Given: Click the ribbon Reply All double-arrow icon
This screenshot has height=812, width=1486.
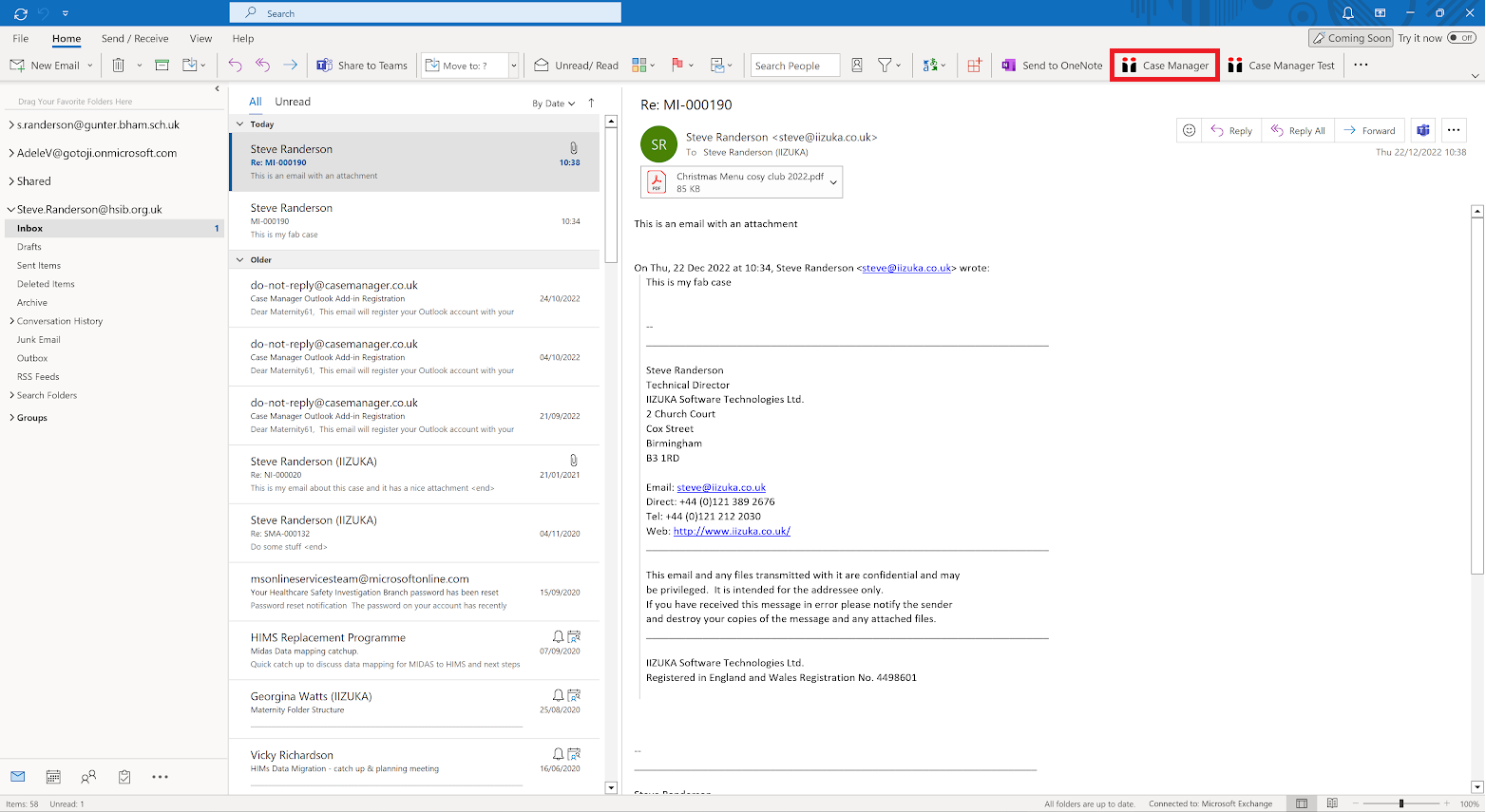Looking at the screenshot, I should coord(263,65).
